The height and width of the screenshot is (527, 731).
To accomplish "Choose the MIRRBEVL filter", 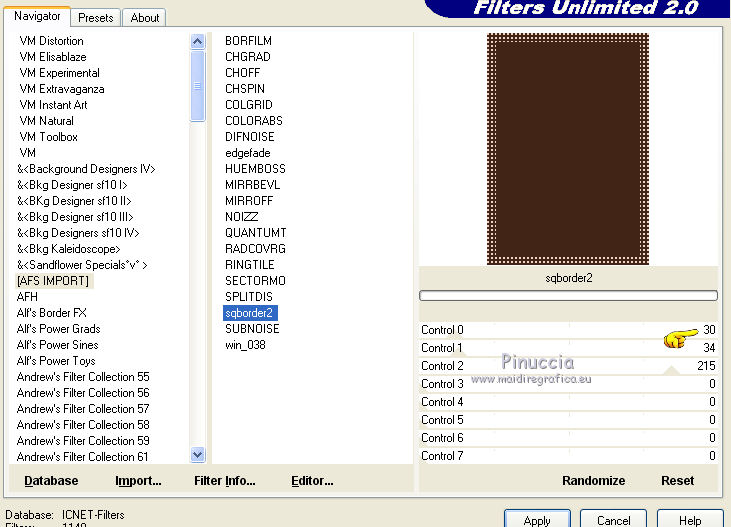I will coord(252,185).
